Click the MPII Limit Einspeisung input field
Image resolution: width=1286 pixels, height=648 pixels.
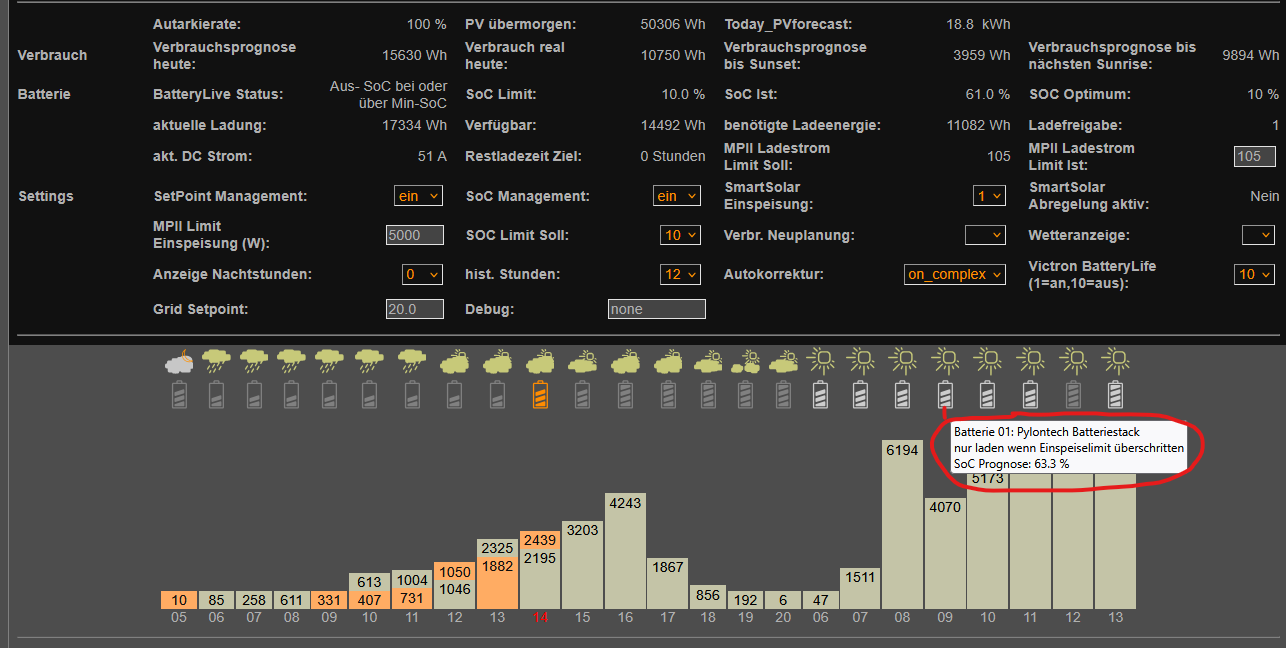coord(415,235)
